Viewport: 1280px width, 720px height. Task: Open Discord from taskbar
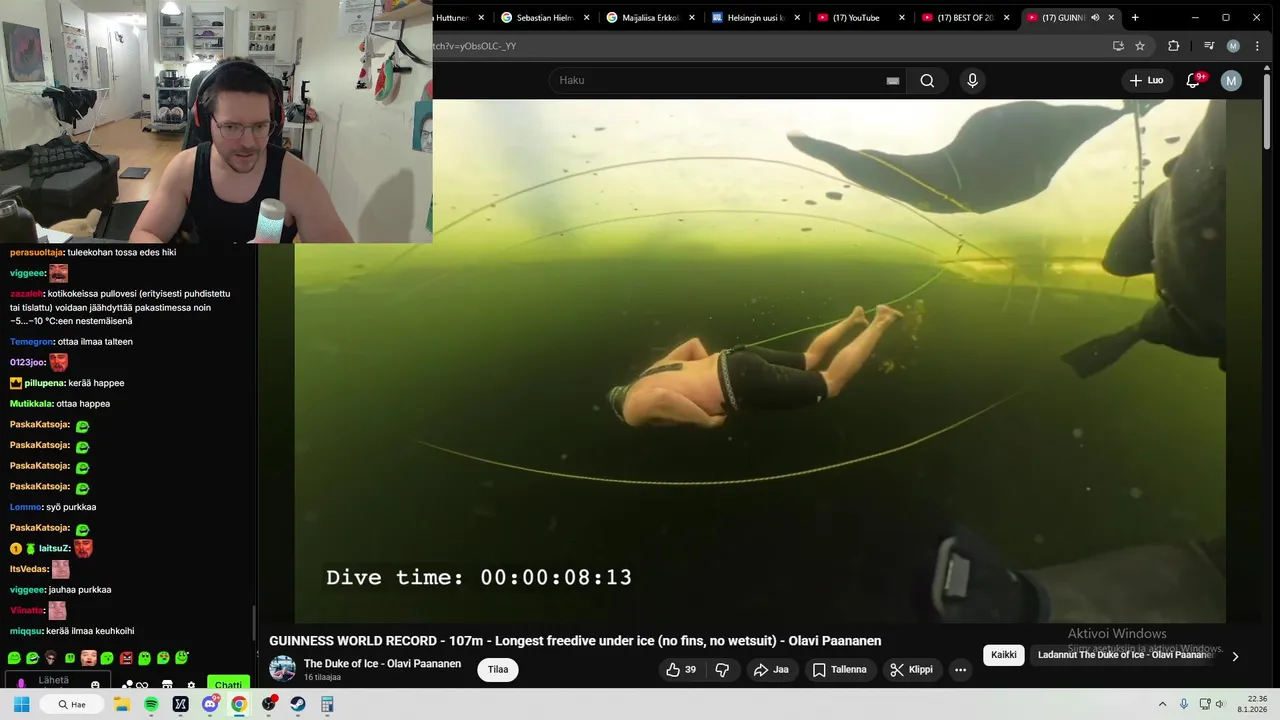point(210,704)
